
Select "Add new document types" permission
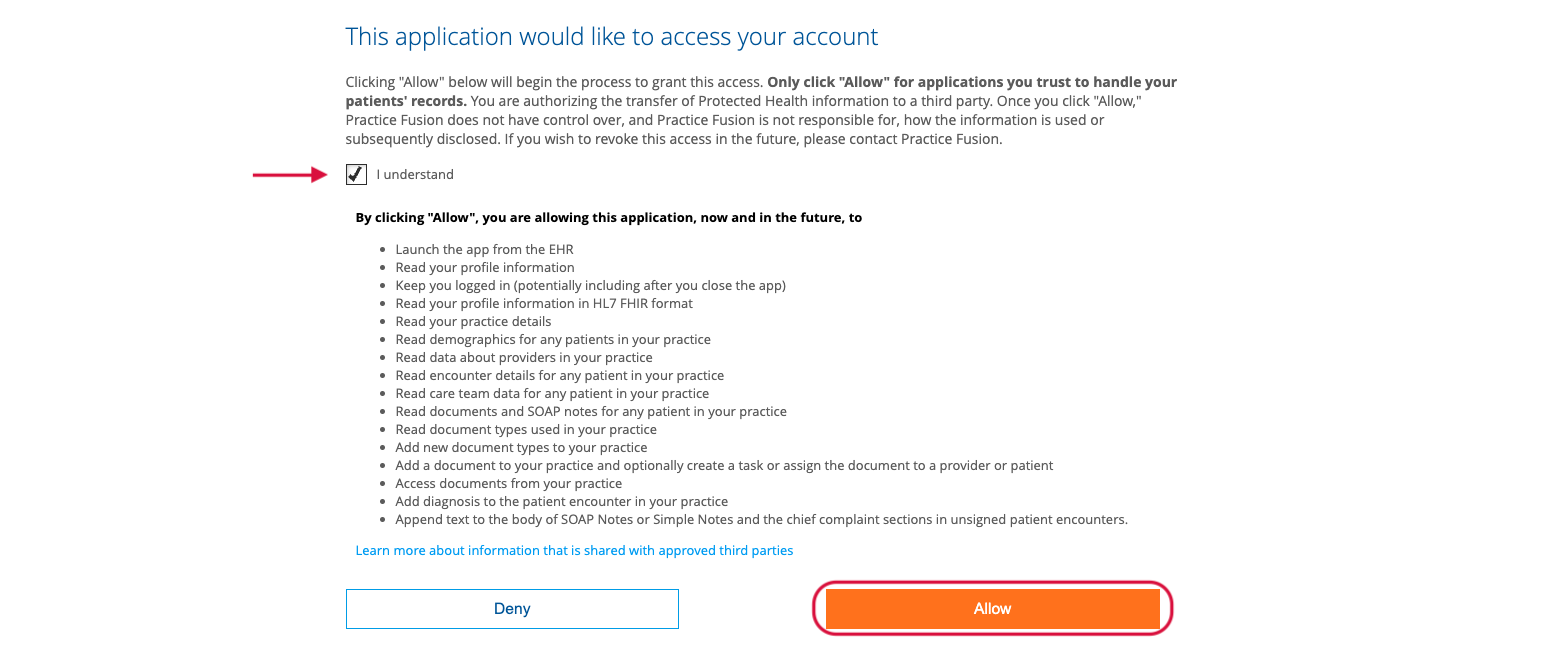point(521,447)
